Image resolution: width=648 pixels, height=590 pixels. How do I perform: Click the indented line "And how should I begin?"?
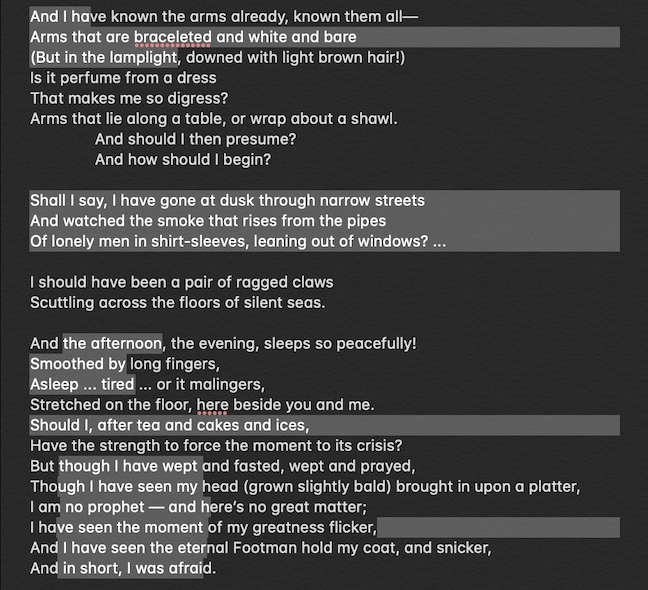pos(183,159)
